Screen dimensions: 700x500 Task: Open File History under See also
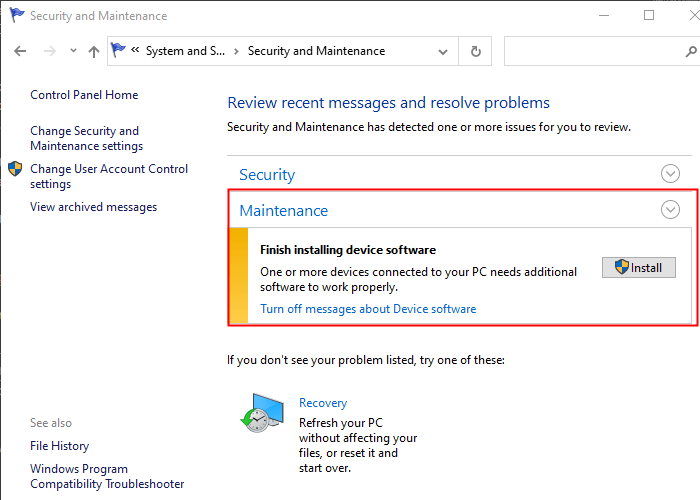point(59,446)
